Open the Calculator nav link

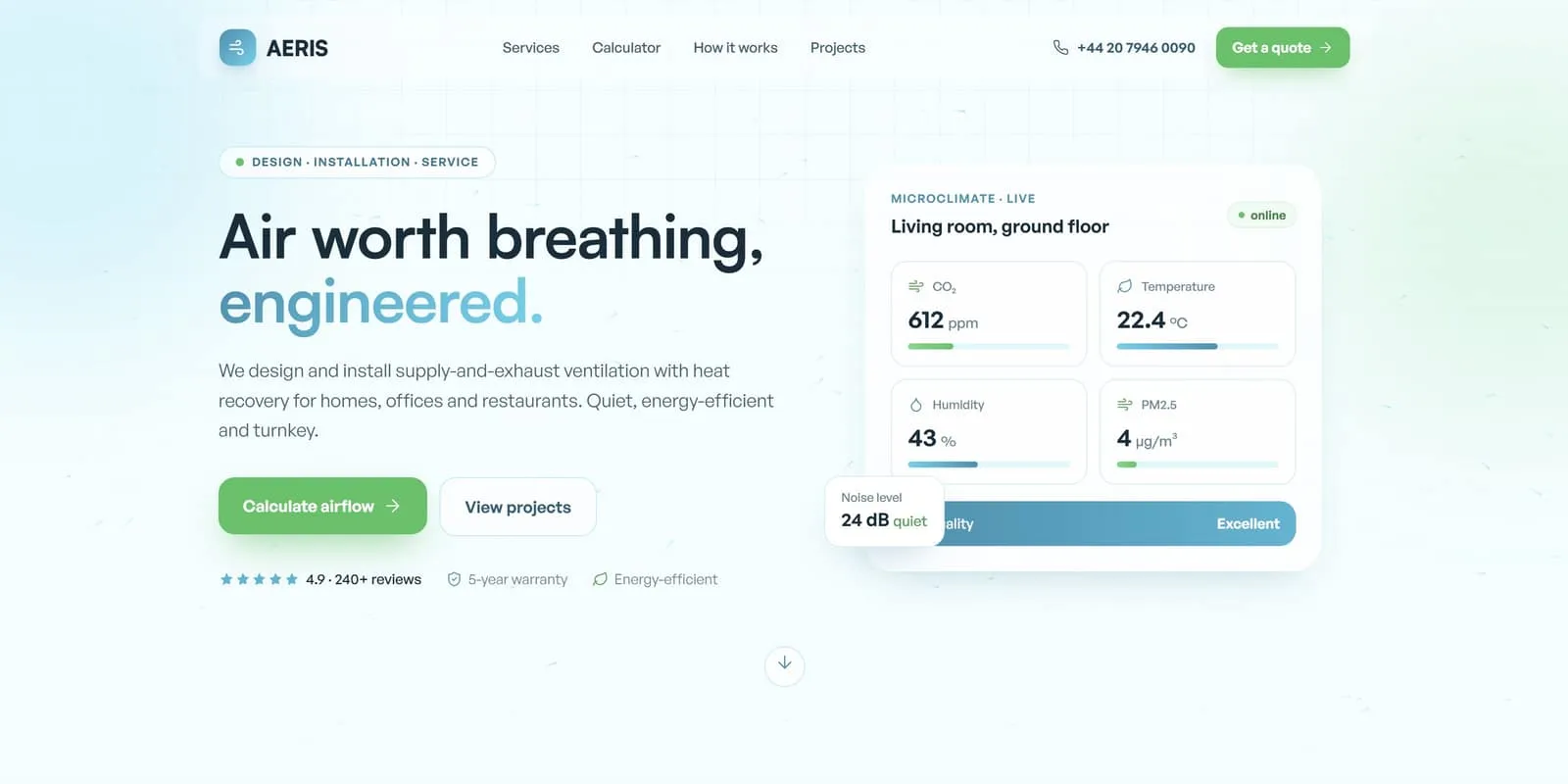pyautogui.click(x=626, y=47)
